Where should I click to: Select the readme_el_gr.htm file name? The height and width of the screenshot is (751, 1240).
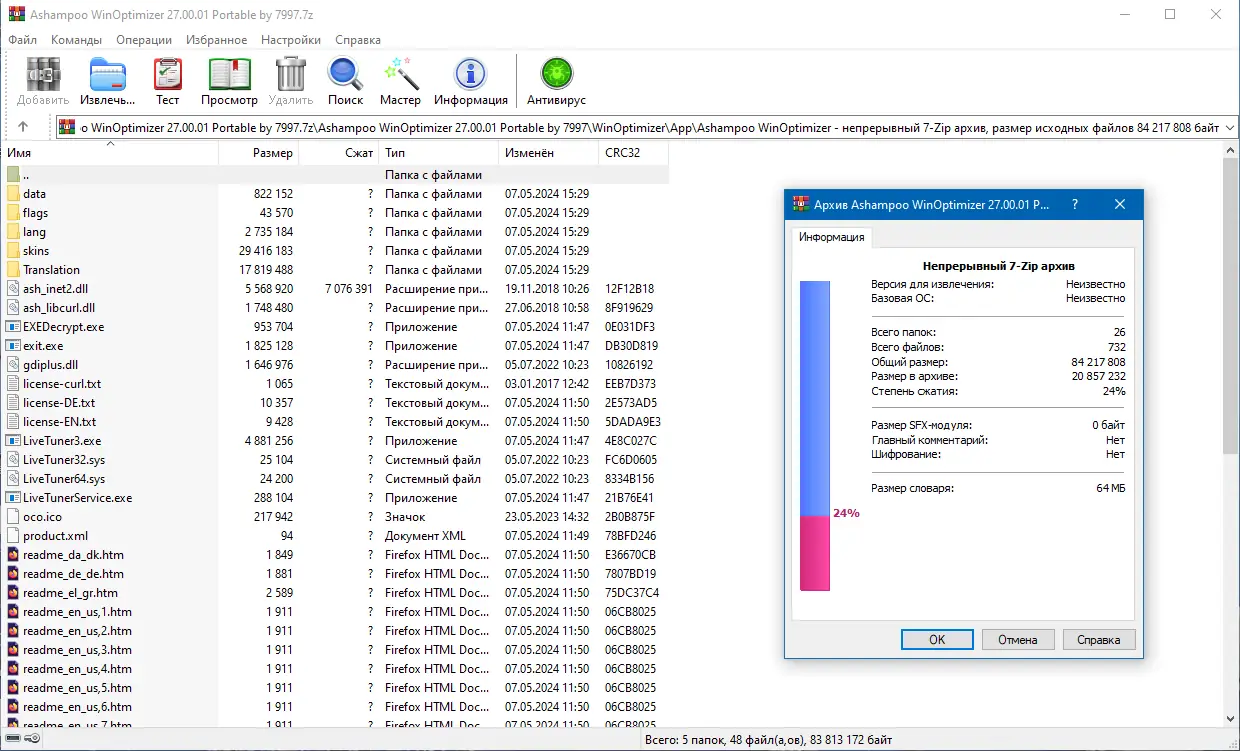70,593
